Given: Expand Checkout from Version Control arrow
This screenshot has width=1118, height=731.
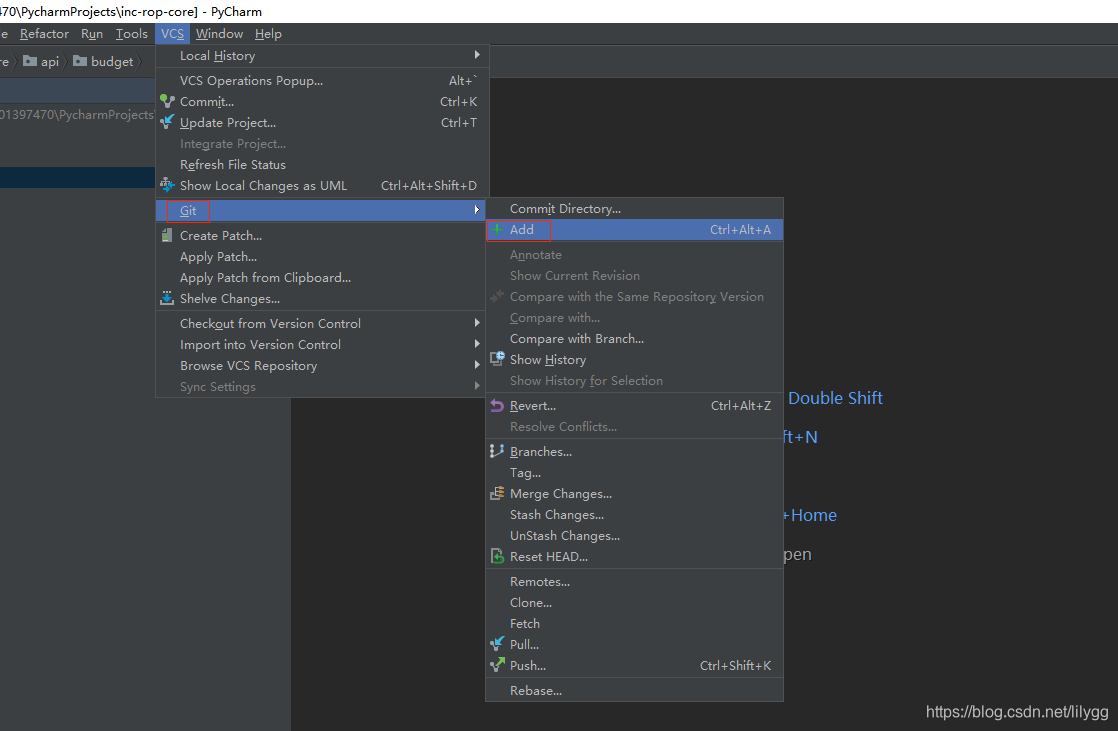Looking at the screenshot, I should tap(477, 323).
